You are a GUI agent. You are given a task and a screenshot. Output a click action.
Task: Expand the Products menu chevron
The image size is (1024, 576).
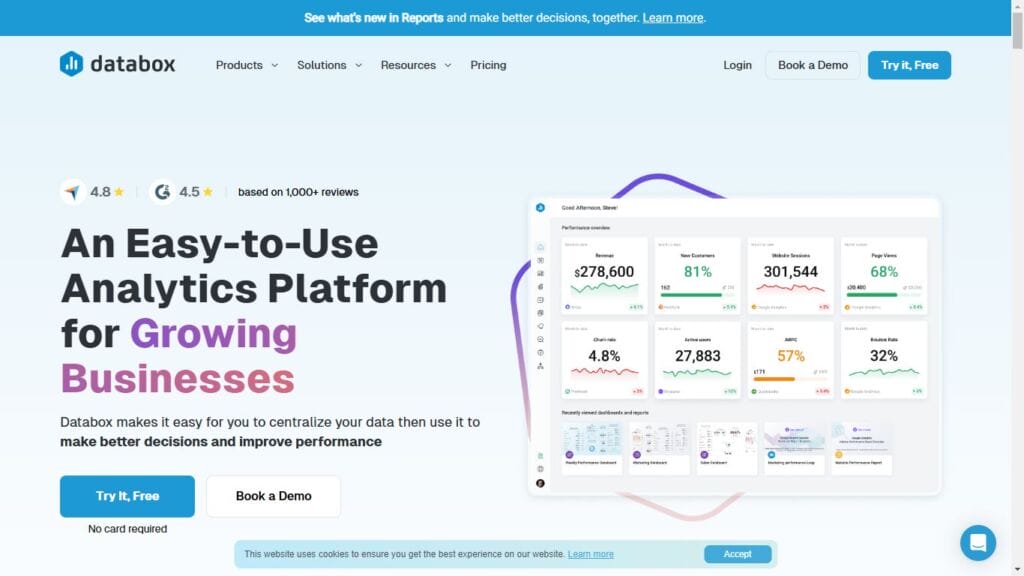tap(274, 65)
